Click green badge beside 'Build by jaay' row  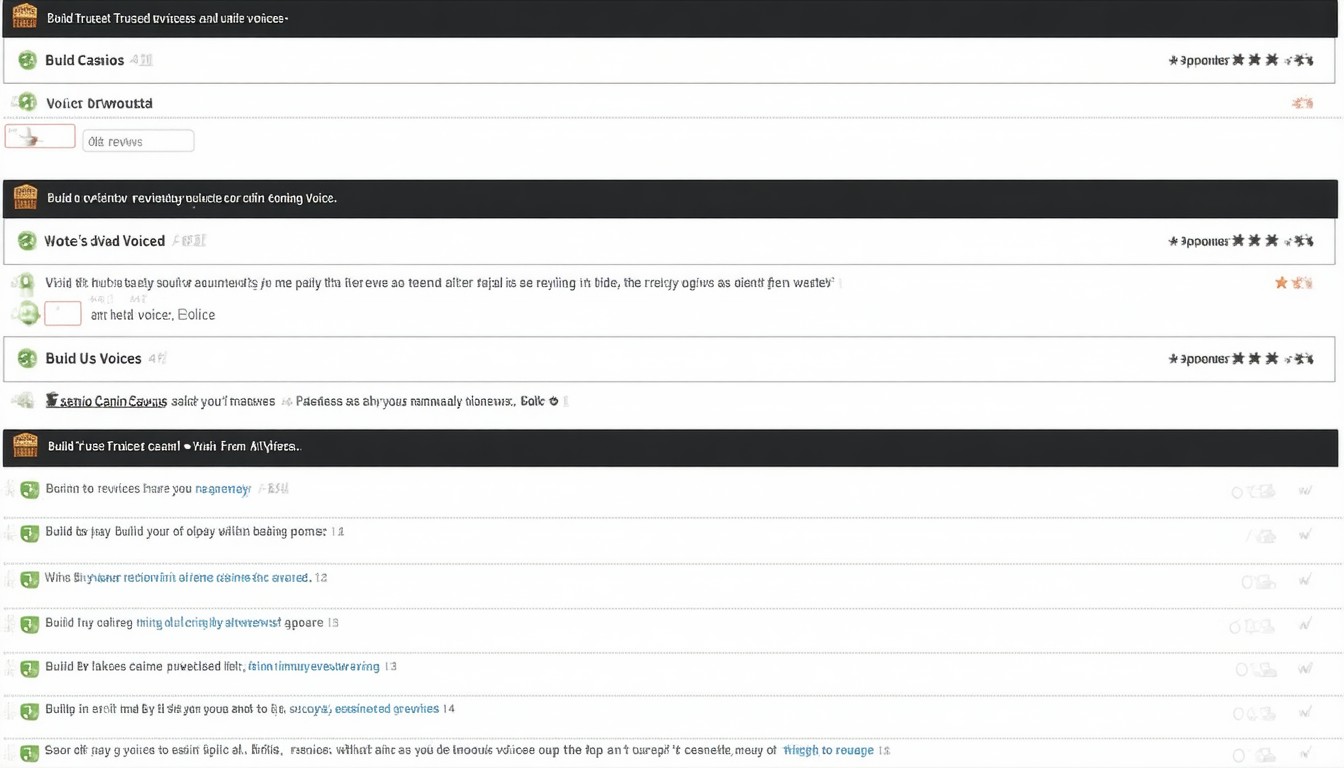[29, 533]
